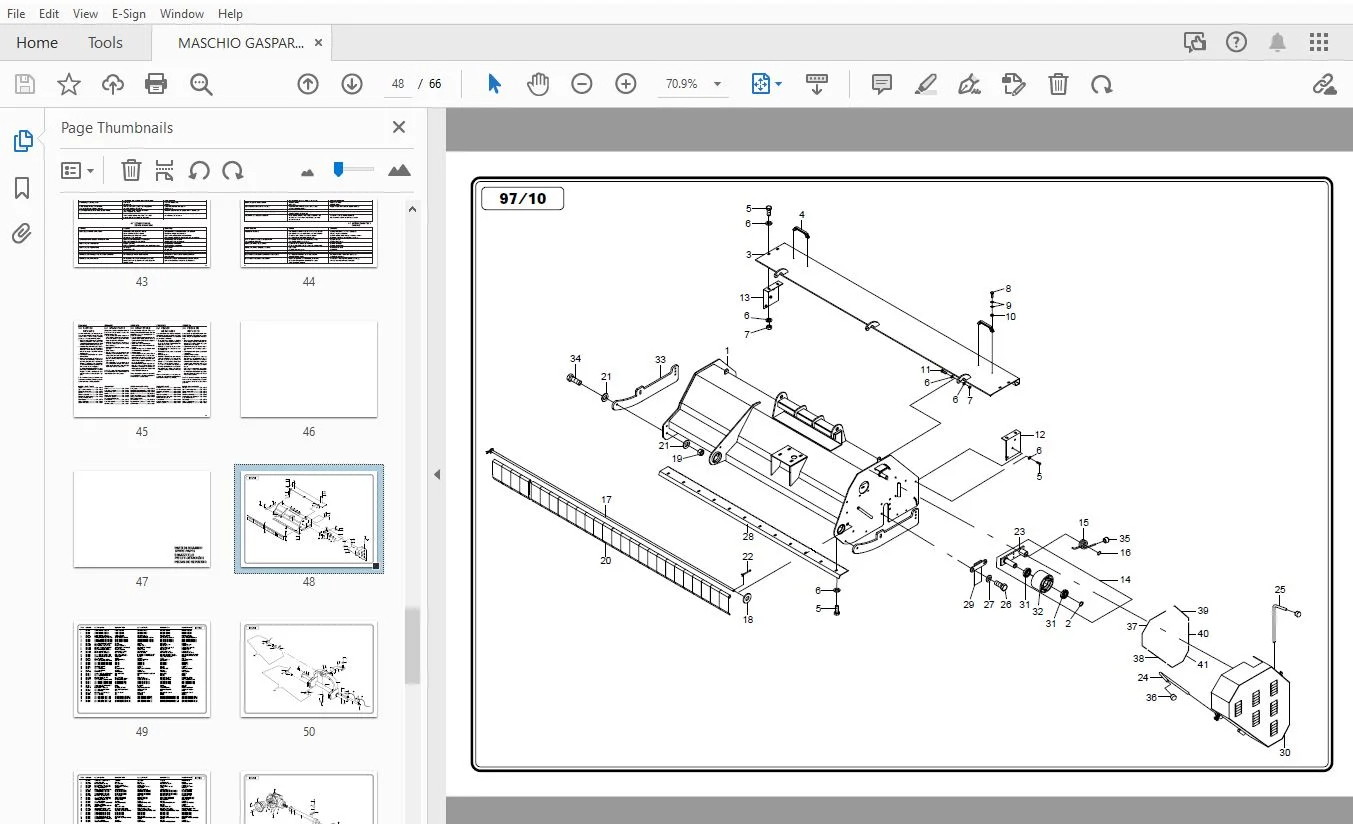This screenshot has width=1353, height=824.
Task: Close the MASCHIO GASPAR document tab
Action: pyautogui.click(x=318, y=43)
